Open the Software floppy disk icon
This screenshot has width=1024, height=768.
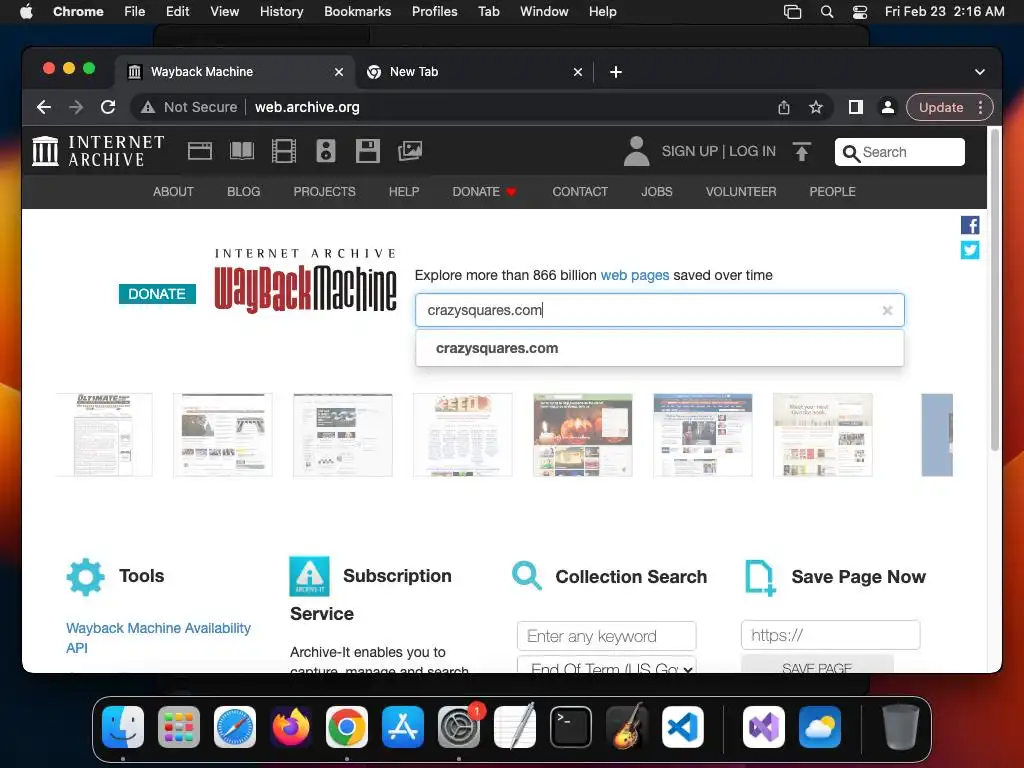368,151
